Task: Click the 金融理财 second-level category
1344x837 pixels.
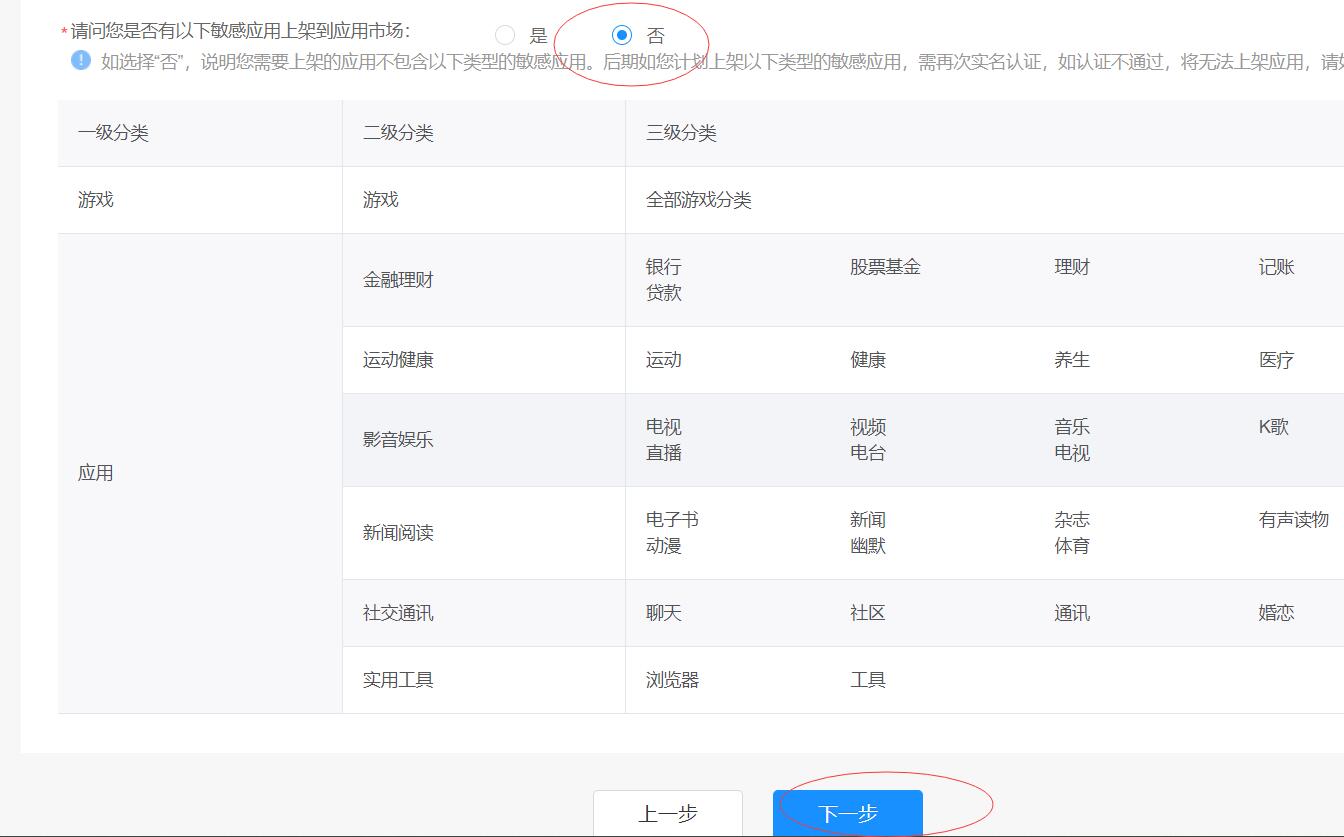Action: point(398,280)
